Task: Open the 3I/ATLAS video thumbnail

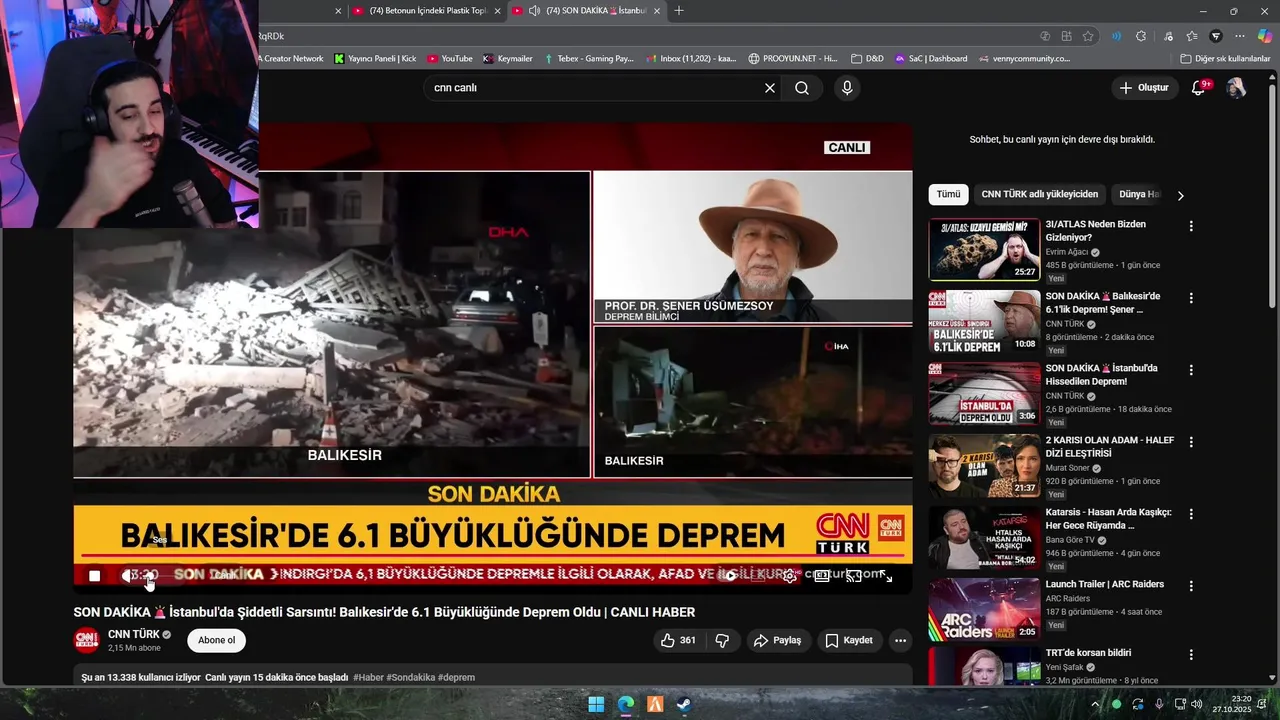Action: pyautogui.click(x=984, y=250)
